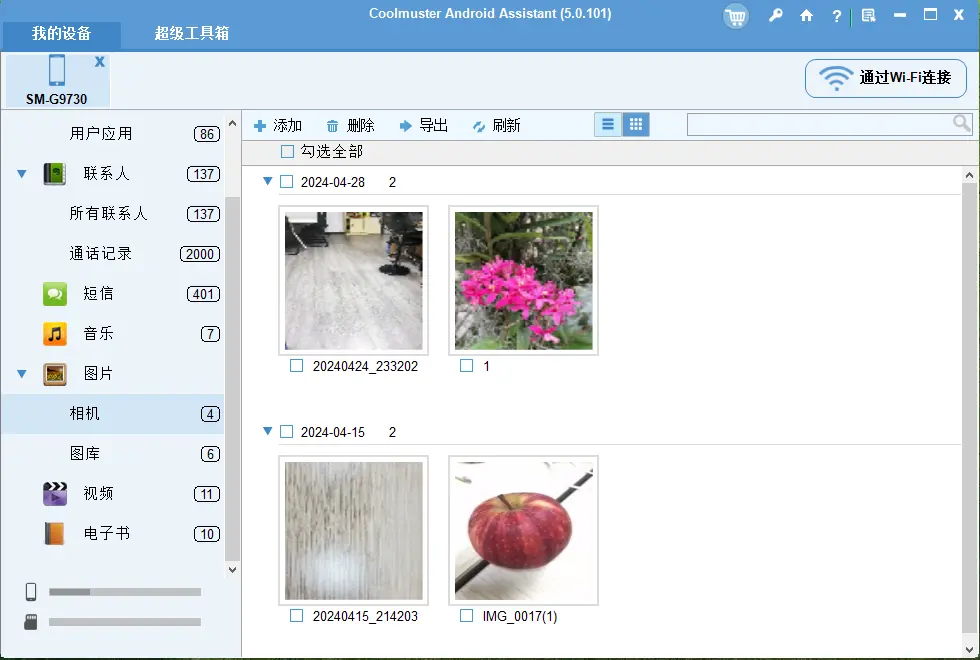Switch to the 超级工具箱 tab

click(192, 34)
